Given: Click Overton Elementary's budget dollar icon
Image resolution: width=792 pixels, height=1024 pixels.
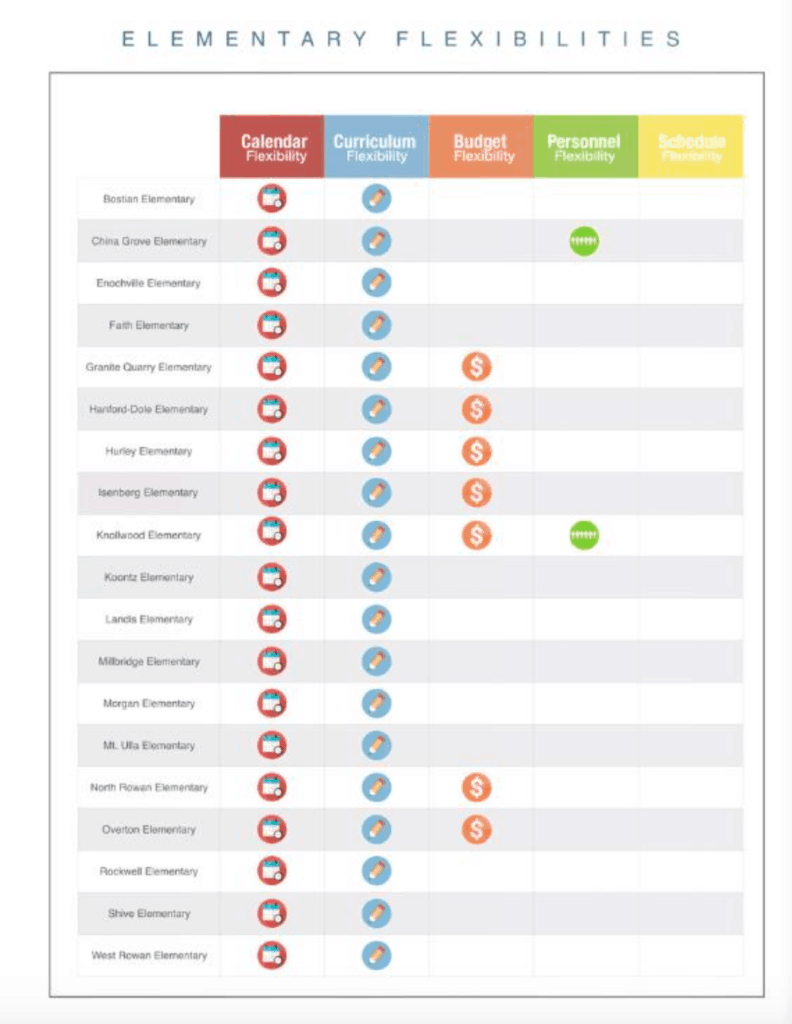Looking at the screenshot, I should (476, 829).
